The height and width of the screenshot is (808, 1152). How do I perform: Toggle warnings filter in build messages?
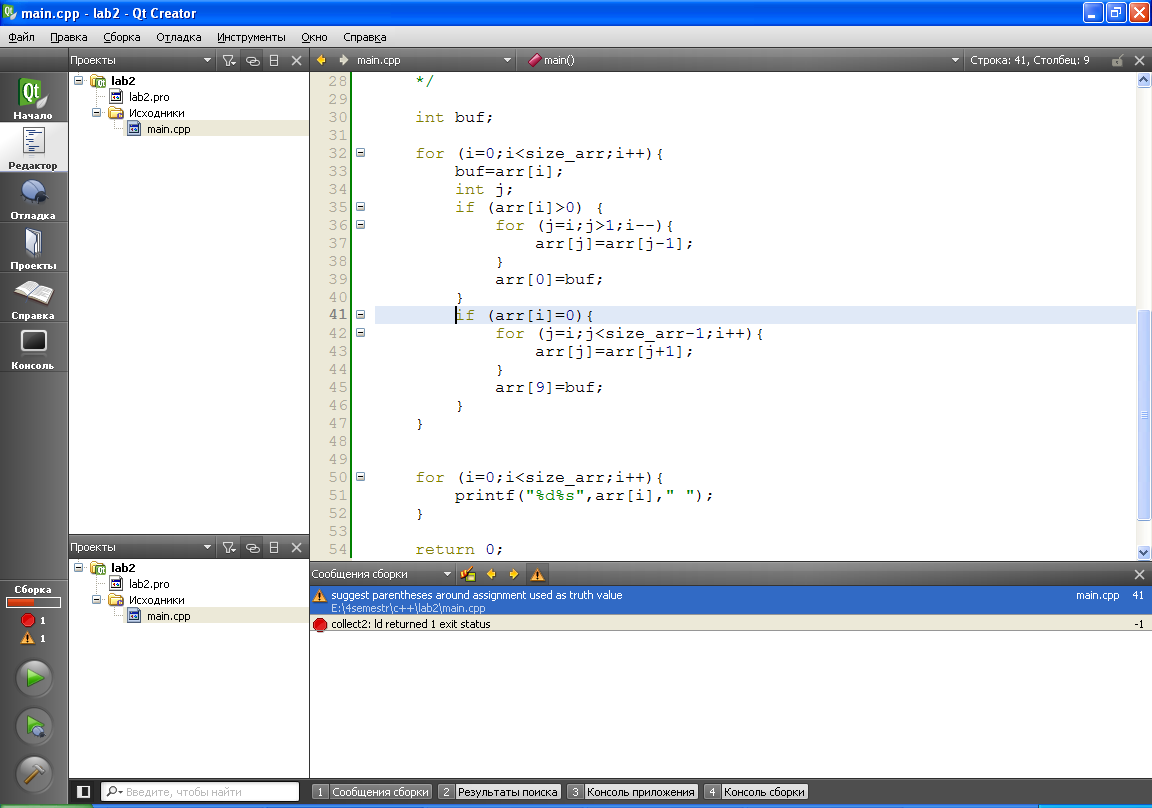click(537, 575)
